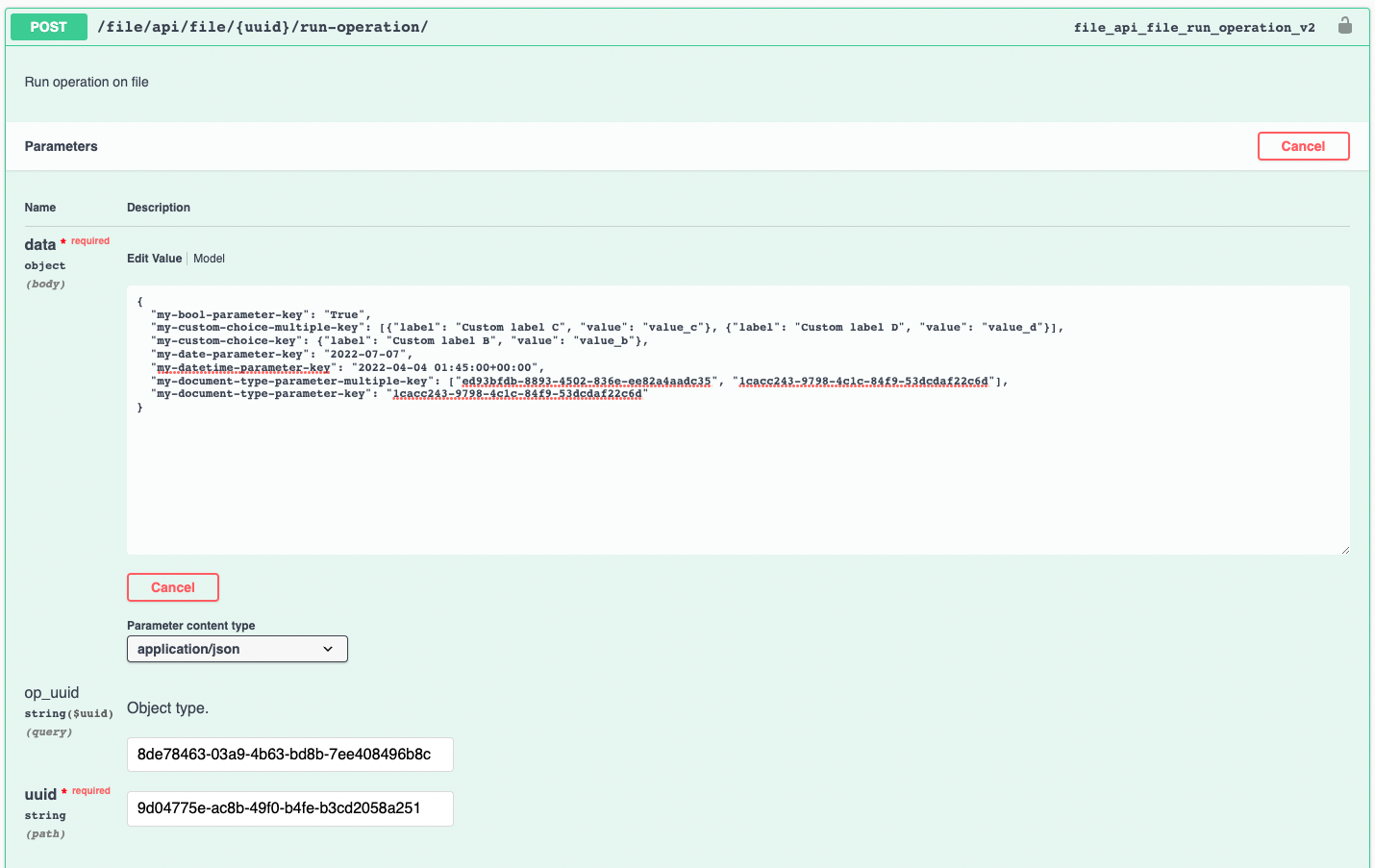Focus the op_uuid query input field
Screen dimensions: 1375x868
289,755
